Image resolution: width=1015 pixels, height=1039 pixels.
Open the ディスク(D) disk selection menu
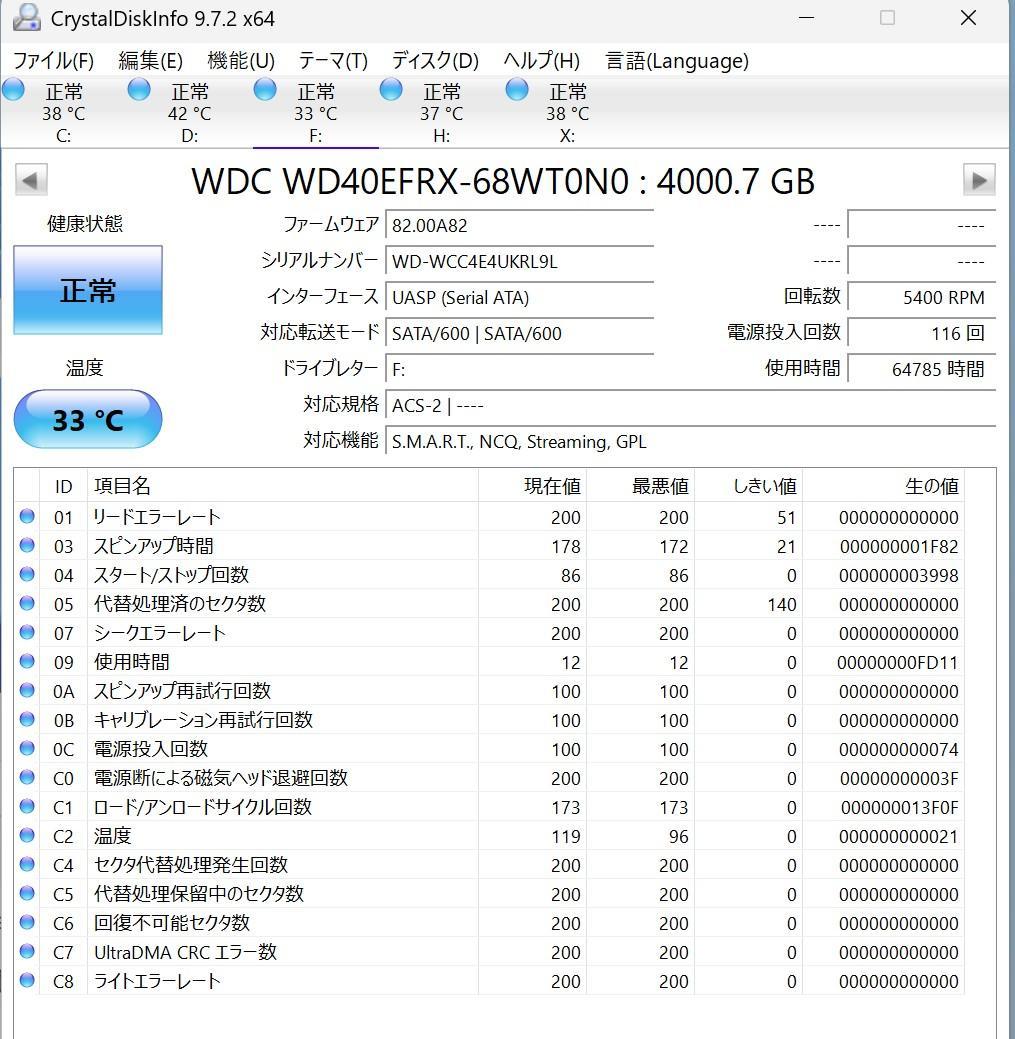(x=436, y=61)
